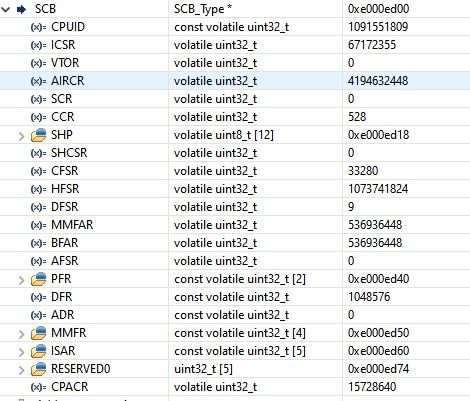This screenshot has width=470, height=401.
Task: Click the PFR array folder icon
Action: click(x=38, y=279)
